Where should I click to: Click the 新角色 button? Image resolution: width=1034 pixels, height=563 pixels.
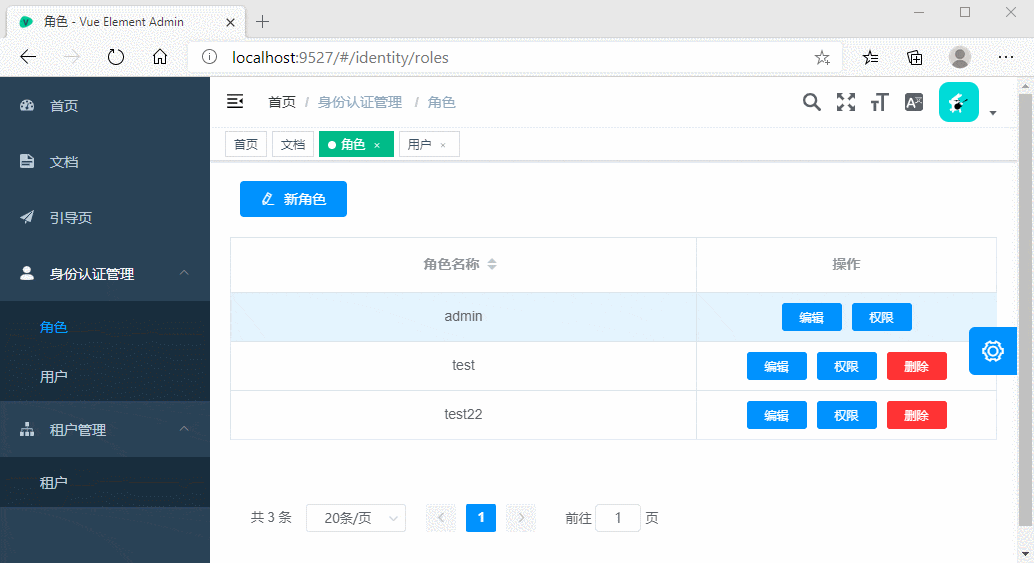293,199
